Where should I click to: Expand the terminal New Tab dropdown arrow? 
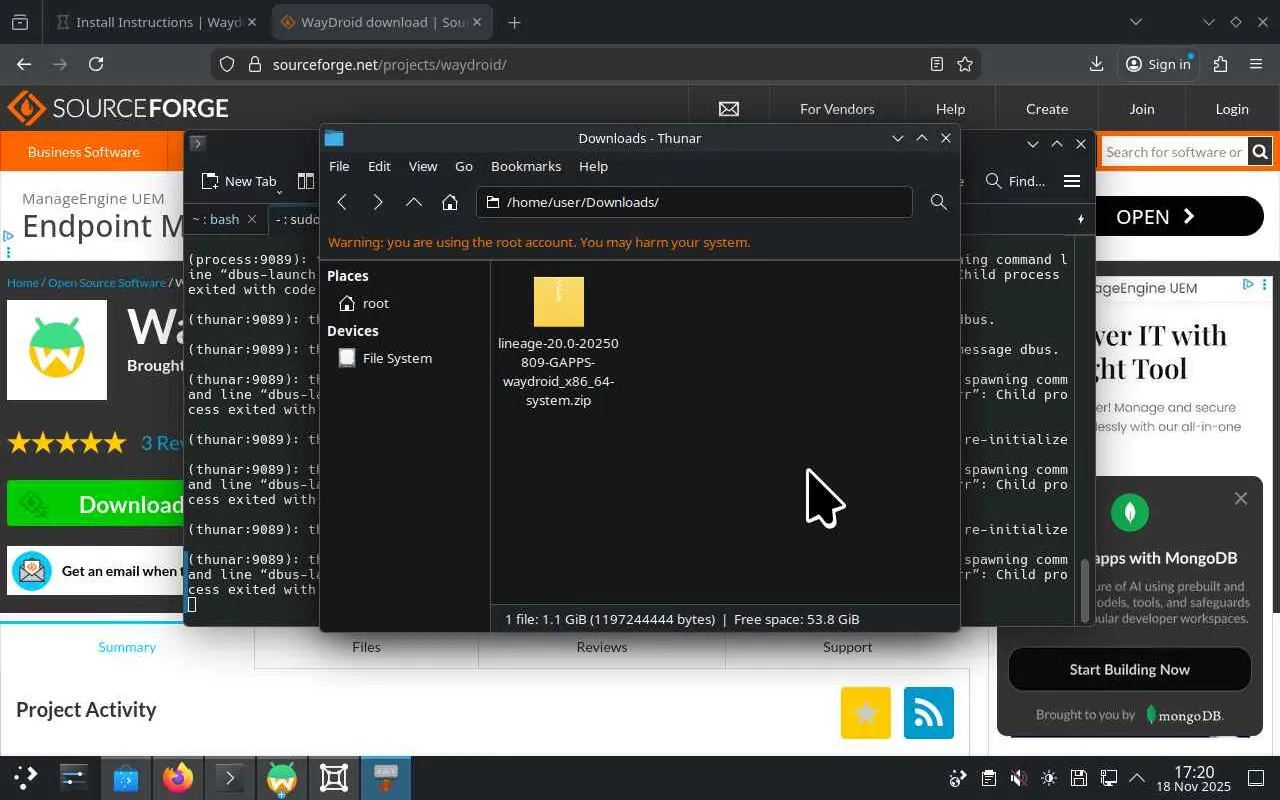[x=279, y=190]
